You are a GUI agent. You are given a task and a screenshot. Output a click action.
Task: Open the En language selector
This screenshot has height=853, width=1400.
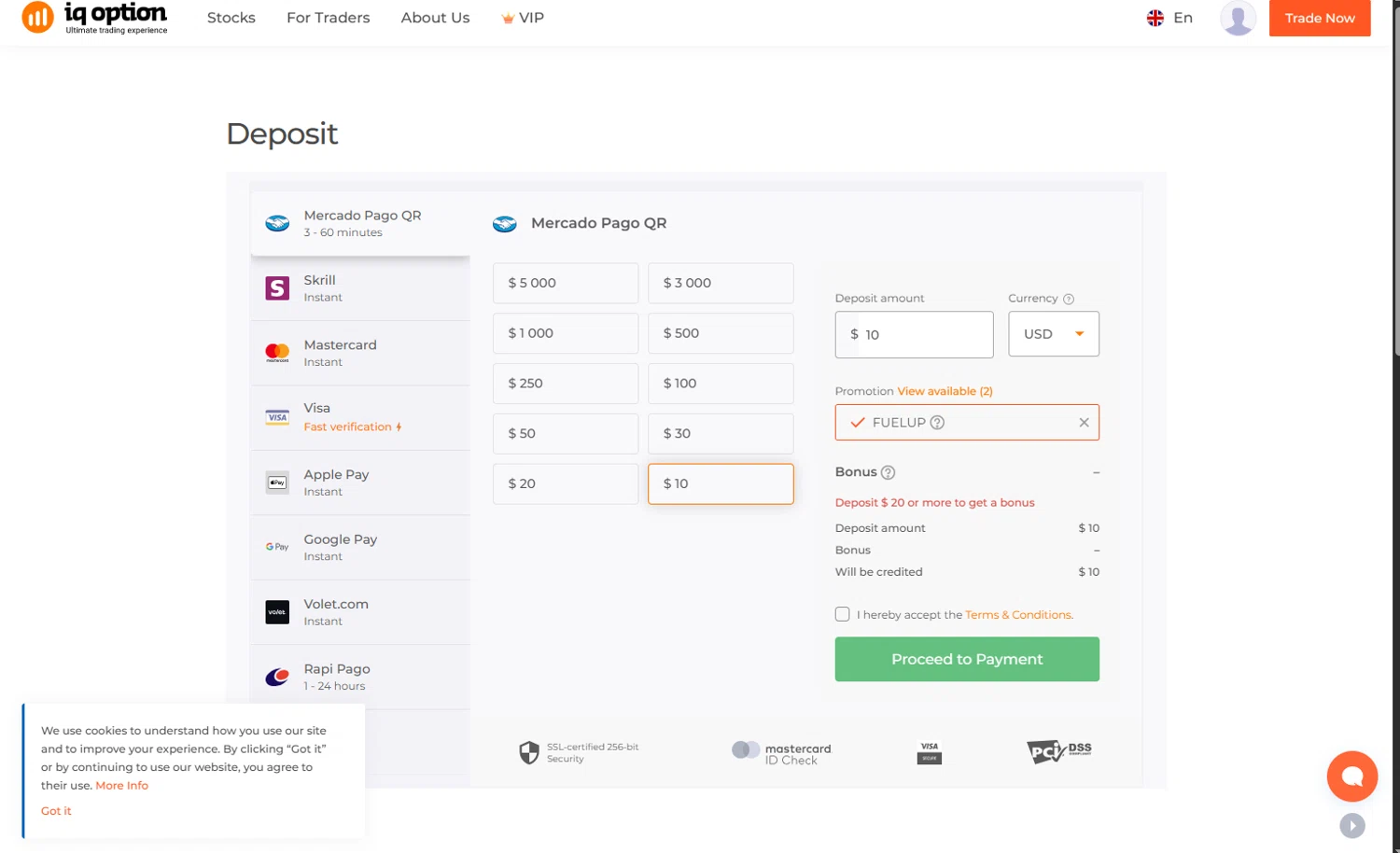tap(1169, 18)
